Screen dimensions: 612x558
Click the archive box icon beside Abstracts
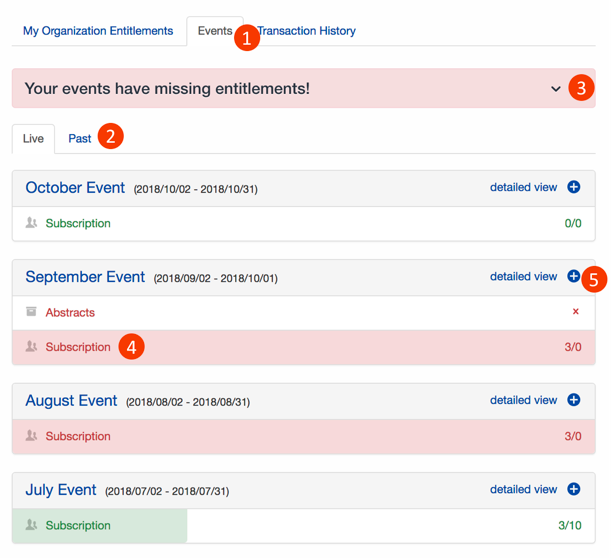[x=31, y=311]
